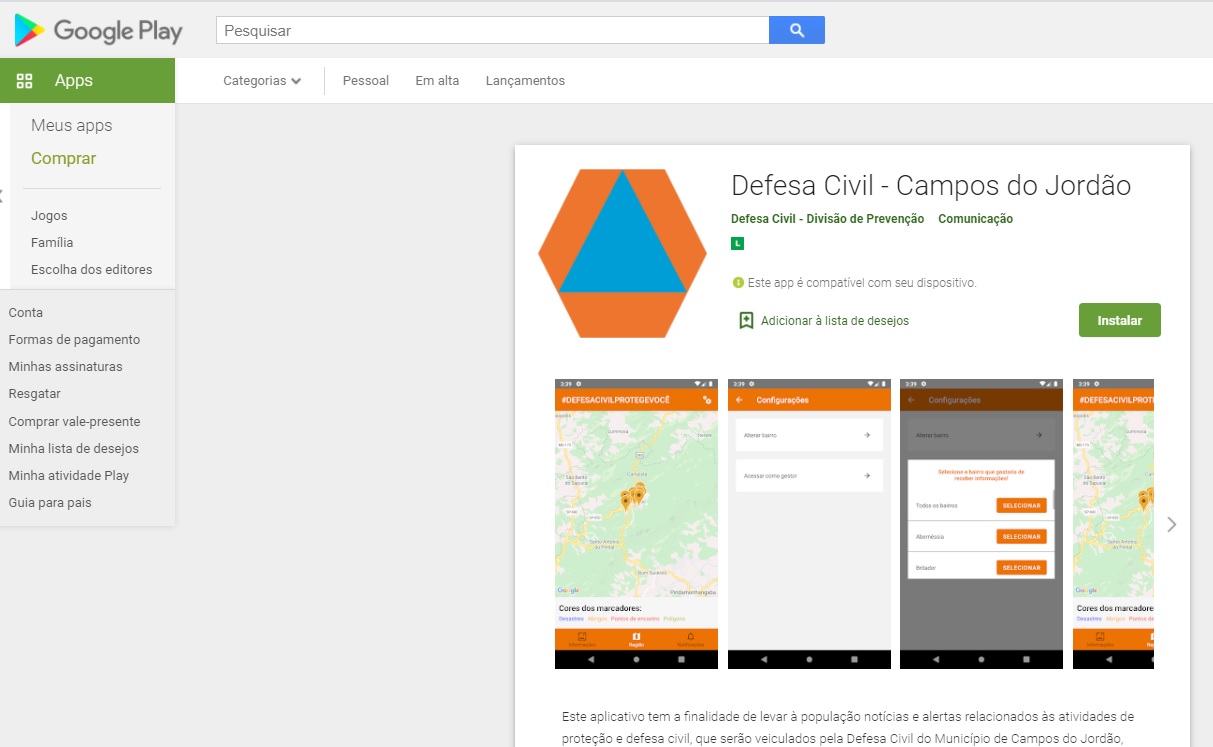The image size is (1213, 747).
Task: Open the Configurações screenshot thumbnail
Action: coord(809,524)
